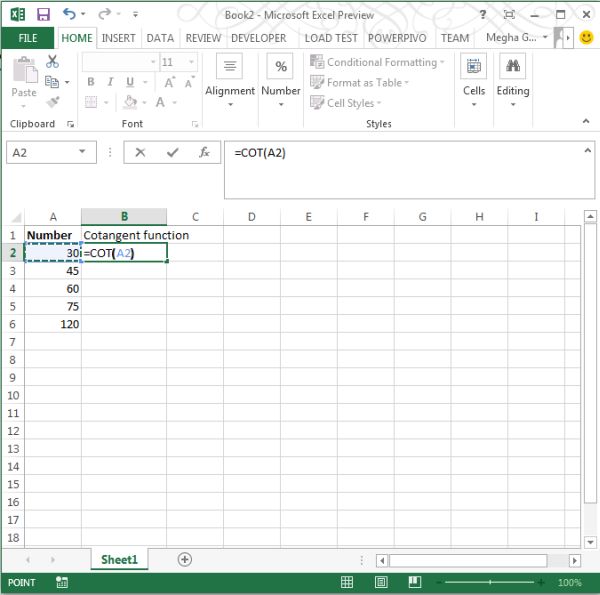Screen dimensions: 600x595
Task: Switch to the INSERT tab
Action: [x=118, y=38]
